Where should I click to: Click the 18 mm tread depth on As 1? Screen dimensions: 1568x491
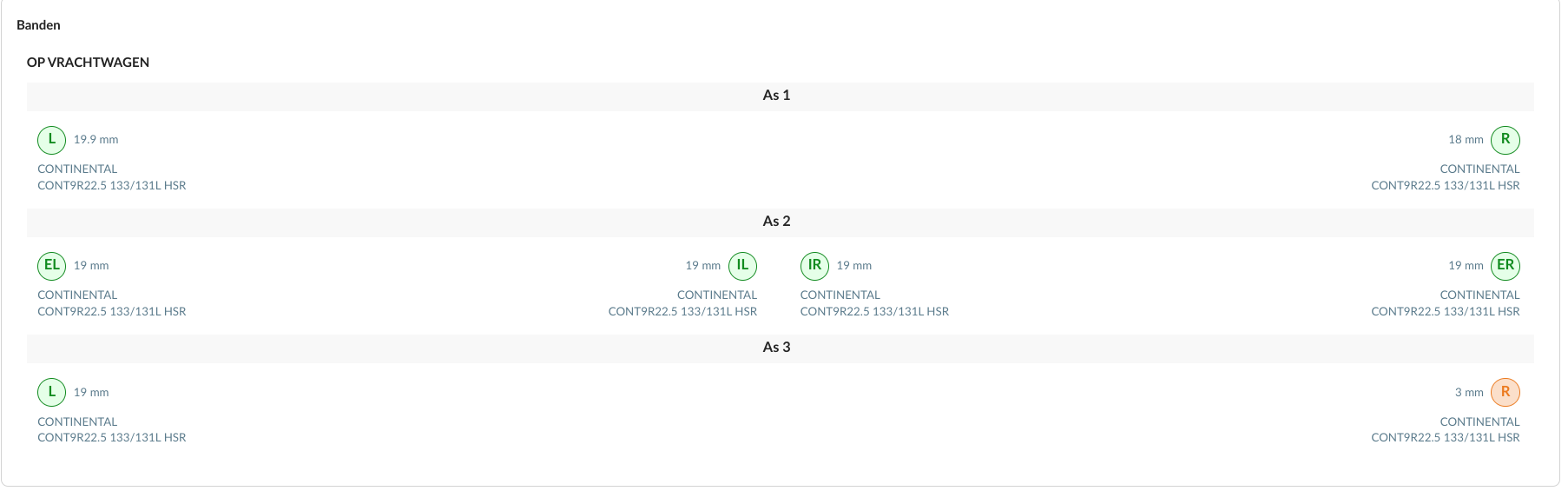1466,140
